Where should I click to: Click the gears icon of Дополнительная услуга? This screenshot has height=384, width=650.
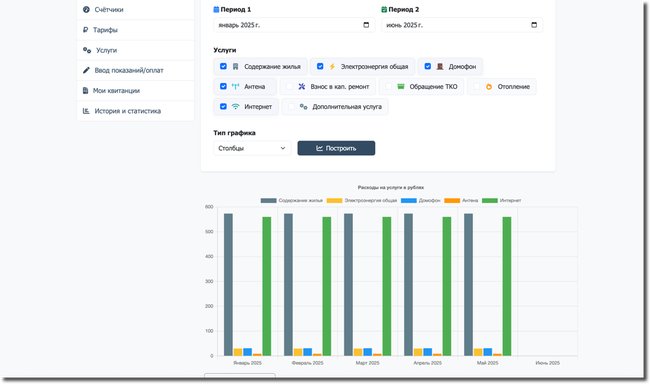[x=303, y=107]
